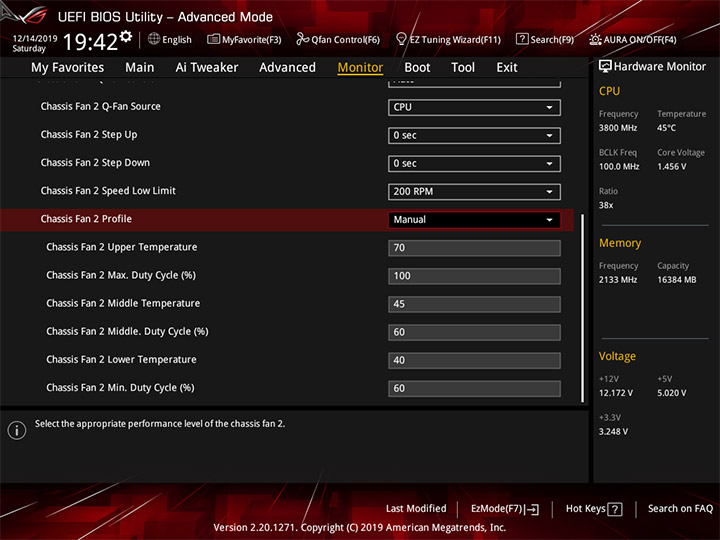Select the Monitor tab
The image size is (720, 540).
pos(360,68)
